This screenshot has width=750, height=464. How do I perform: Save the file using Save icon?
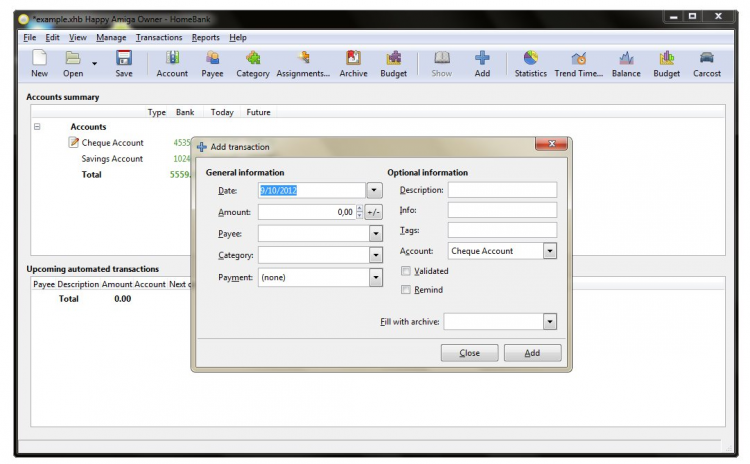124,58
